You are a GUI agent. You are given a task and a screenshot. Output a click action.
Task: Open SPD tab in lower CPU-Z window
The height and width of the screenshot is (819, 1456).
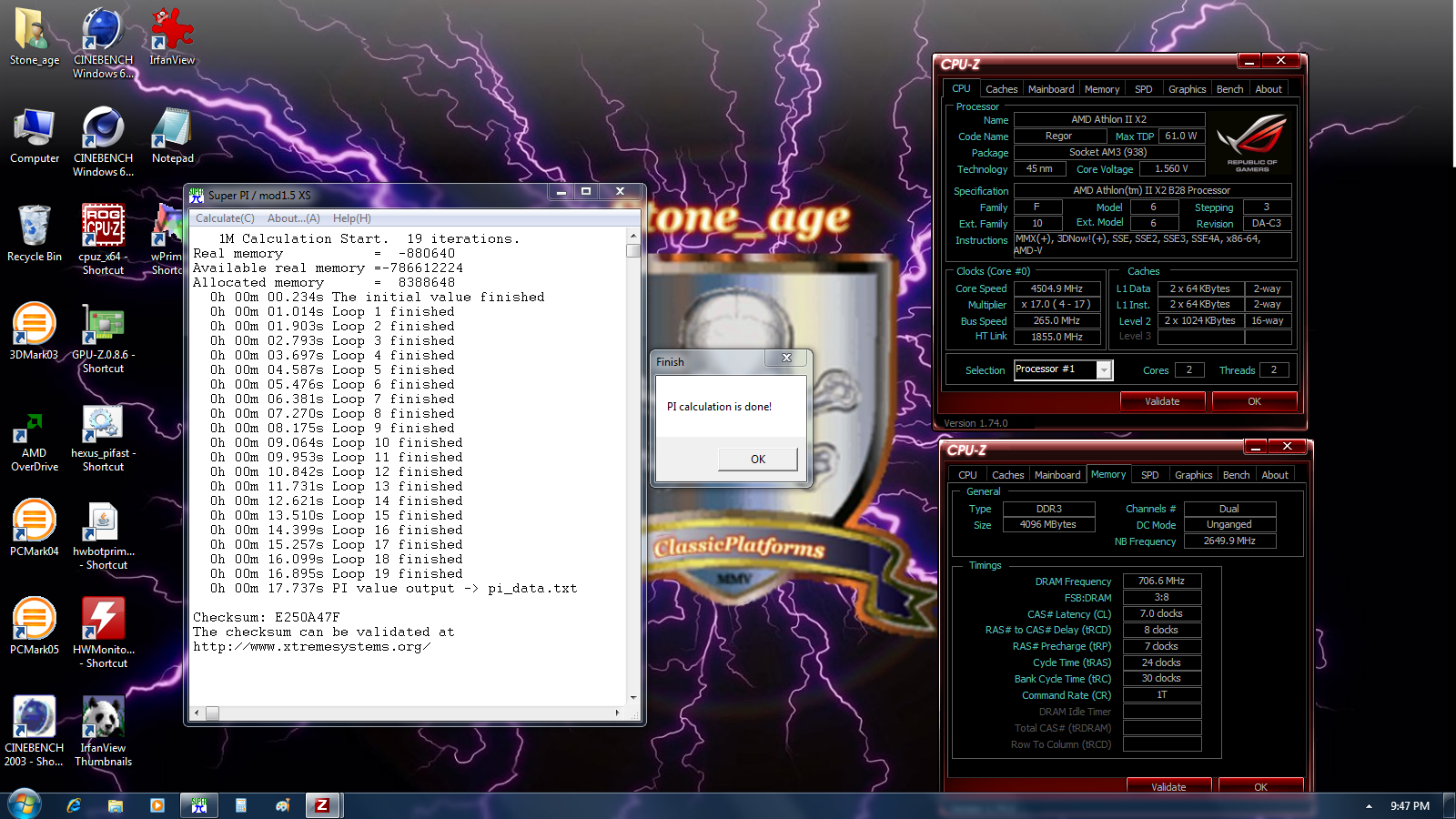[x=1150, y=475]
